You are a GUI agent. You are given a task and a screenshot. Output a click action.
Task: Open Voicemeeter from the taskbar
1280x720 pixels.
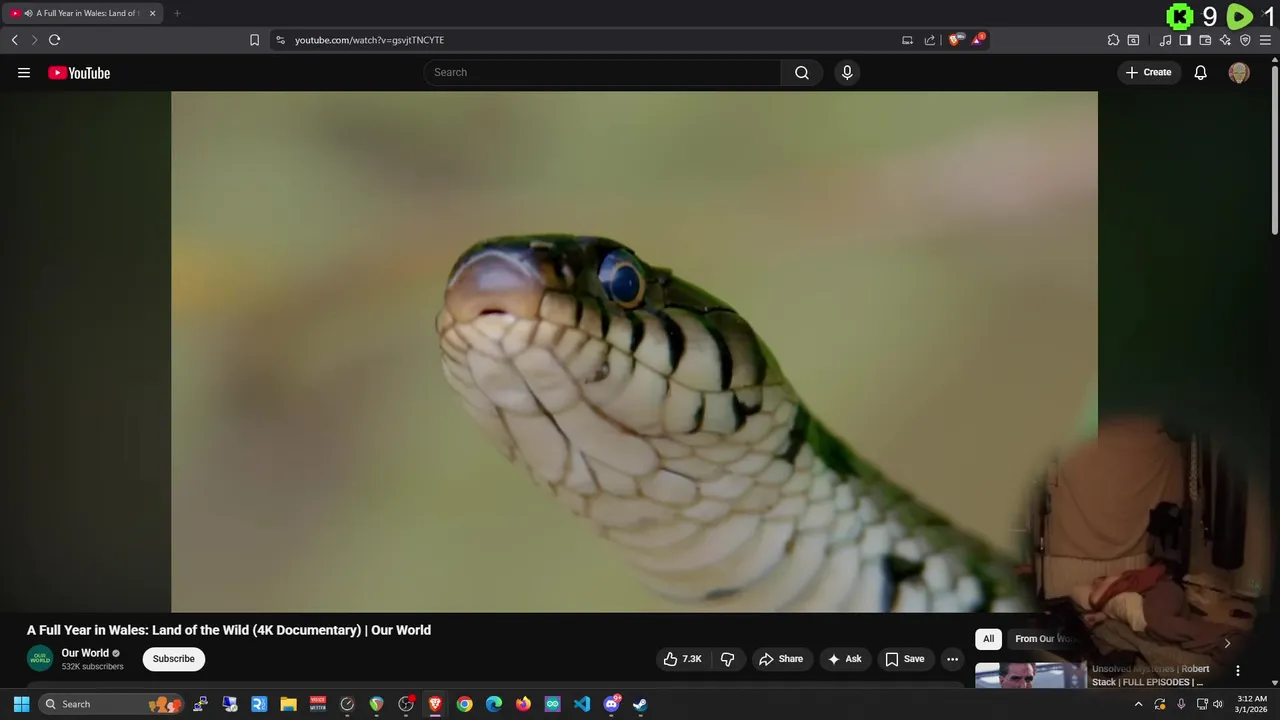pyautogui.click(x=318, y=704)
